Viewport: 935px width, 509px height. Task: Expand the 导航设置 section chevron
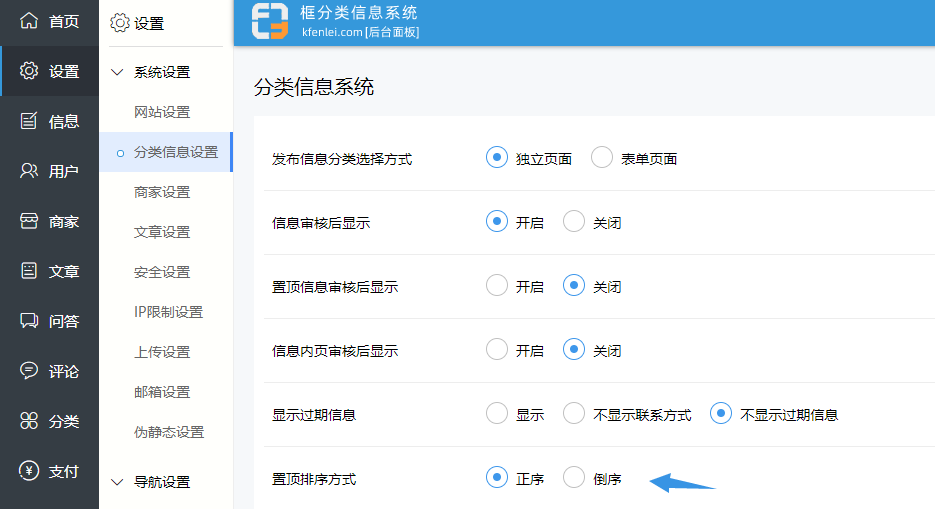(117, 482)
